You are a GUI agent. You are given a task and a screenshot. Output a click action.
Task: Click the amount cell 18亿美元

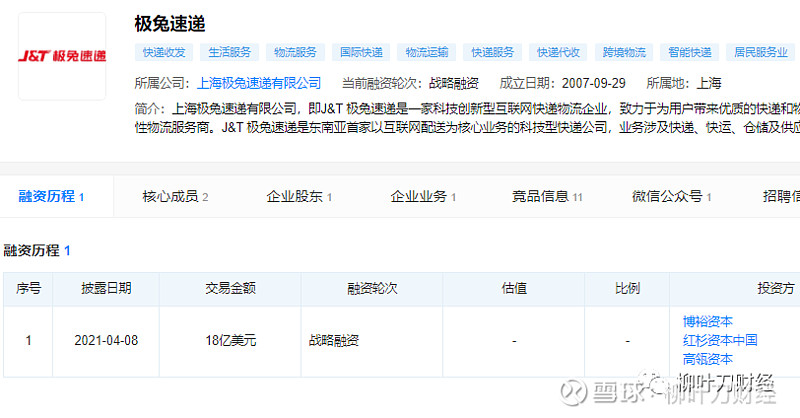tap(230, 340)
